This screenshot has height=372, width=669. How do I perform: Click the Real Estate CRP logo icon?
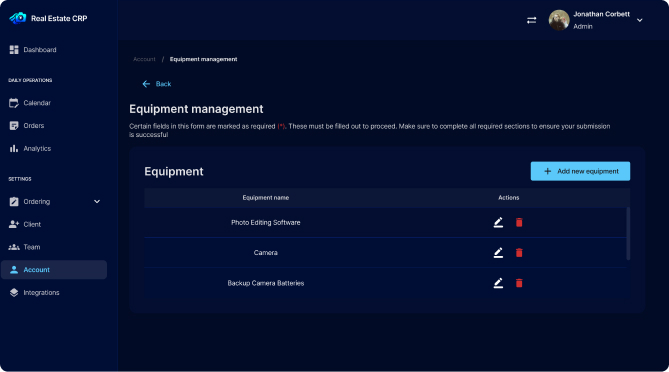[x=18, y=18]
